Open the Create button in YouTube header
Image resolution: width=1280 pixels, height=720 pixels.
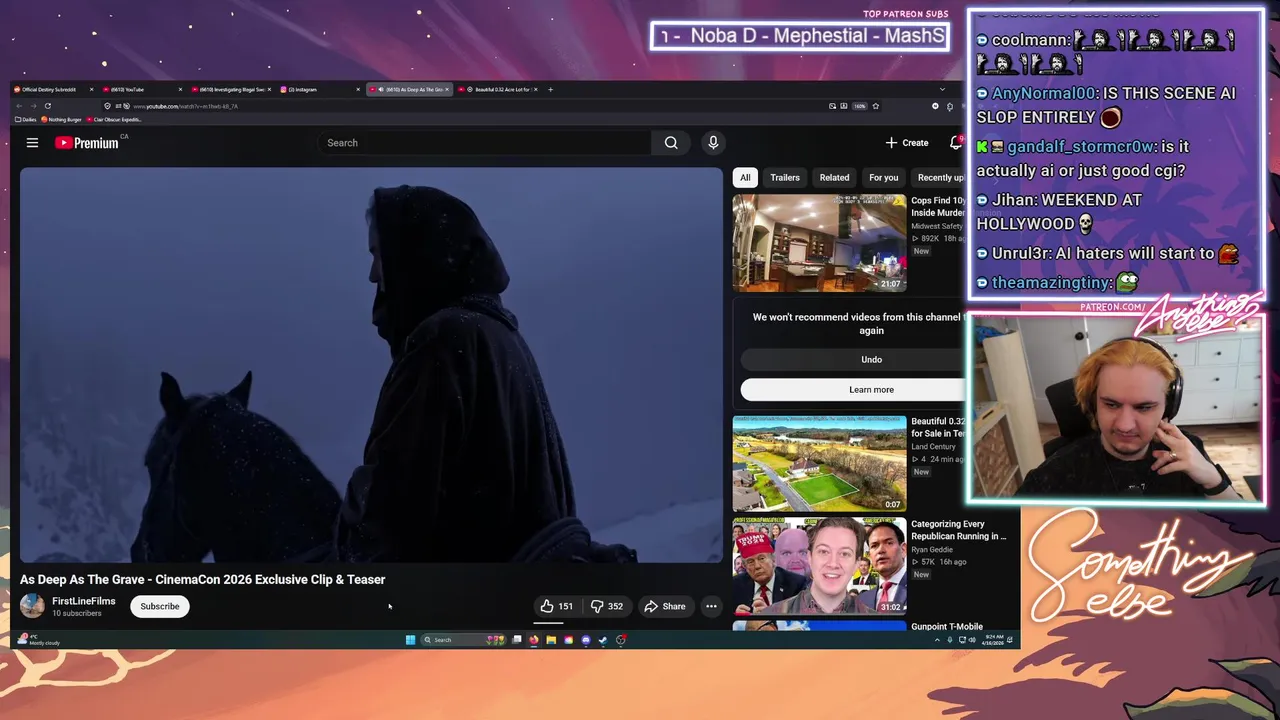(x=907, y=143)
